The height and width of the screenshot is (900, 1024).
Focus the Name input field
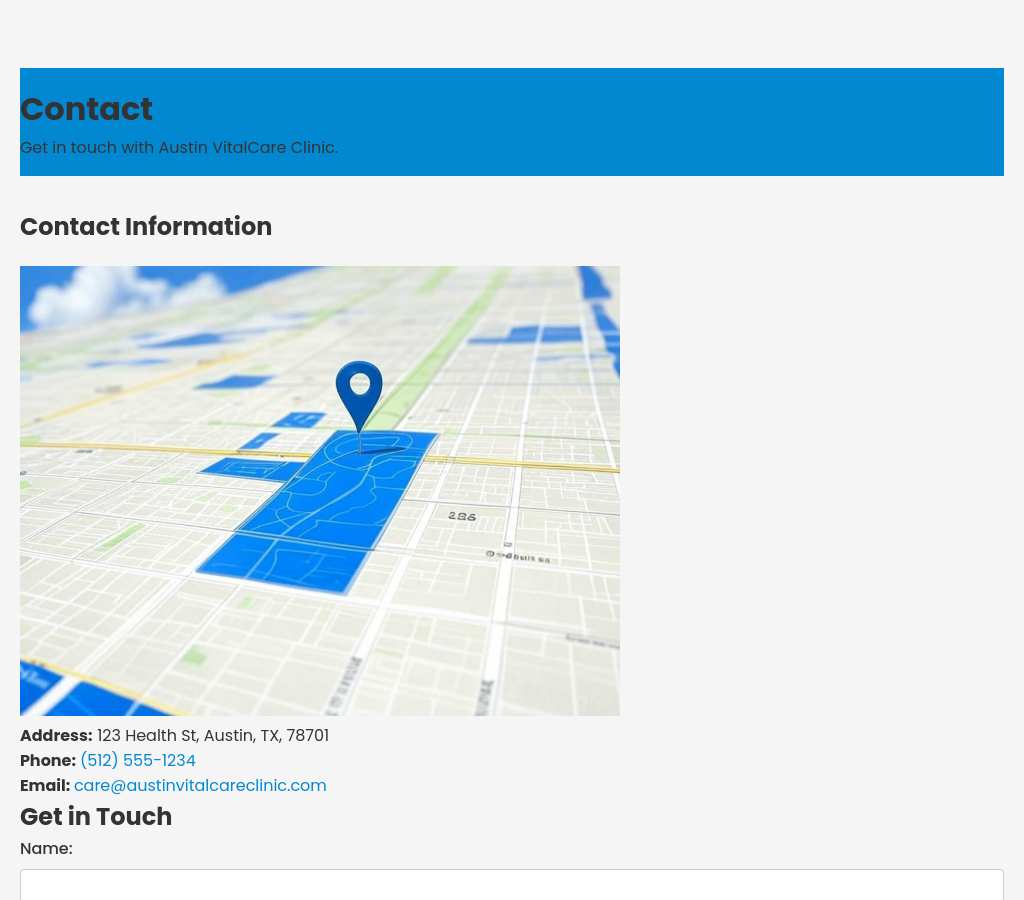coord(511,884)
